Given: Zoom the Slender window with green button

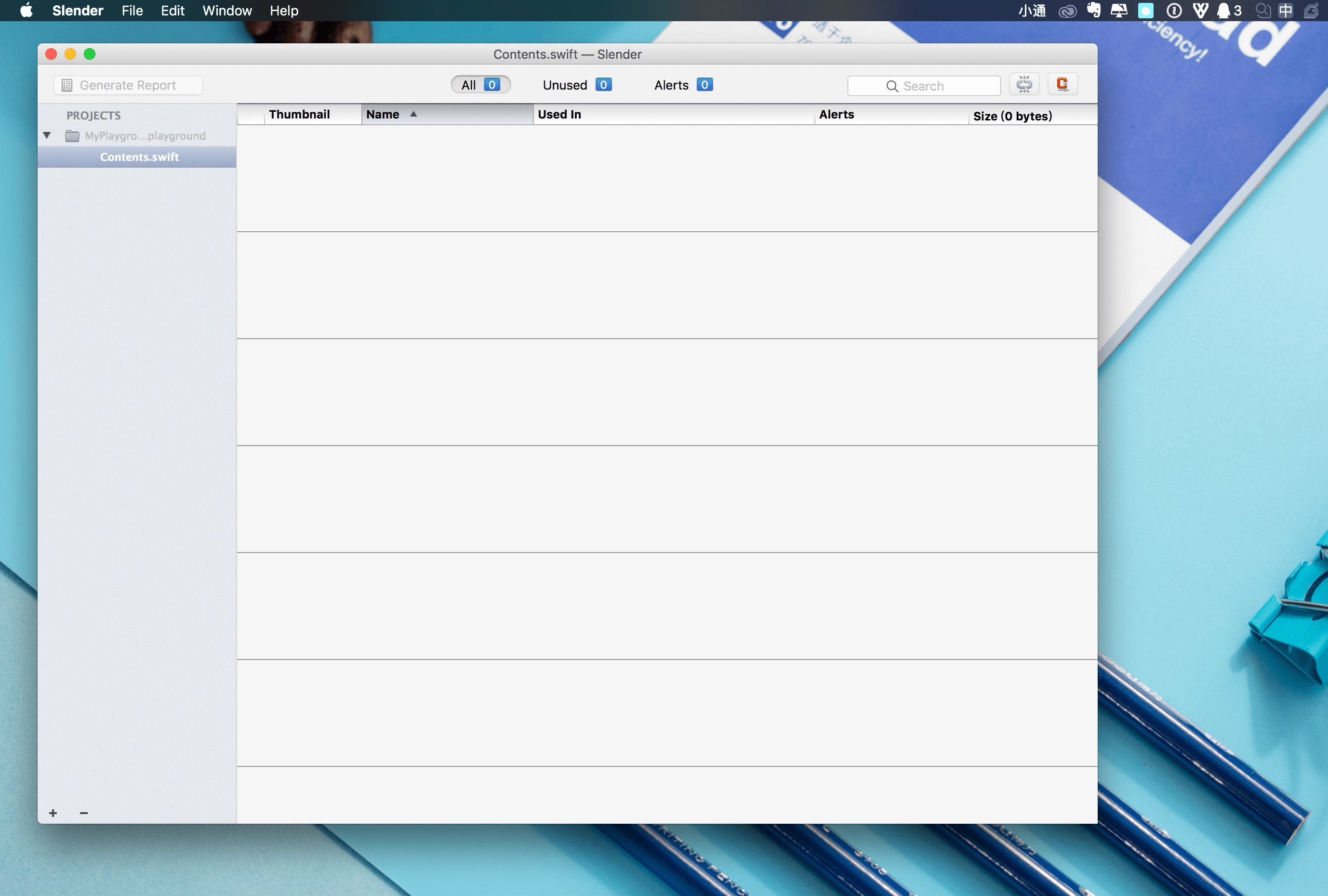Looking at the screenshot, I should [x=90, y=54].
